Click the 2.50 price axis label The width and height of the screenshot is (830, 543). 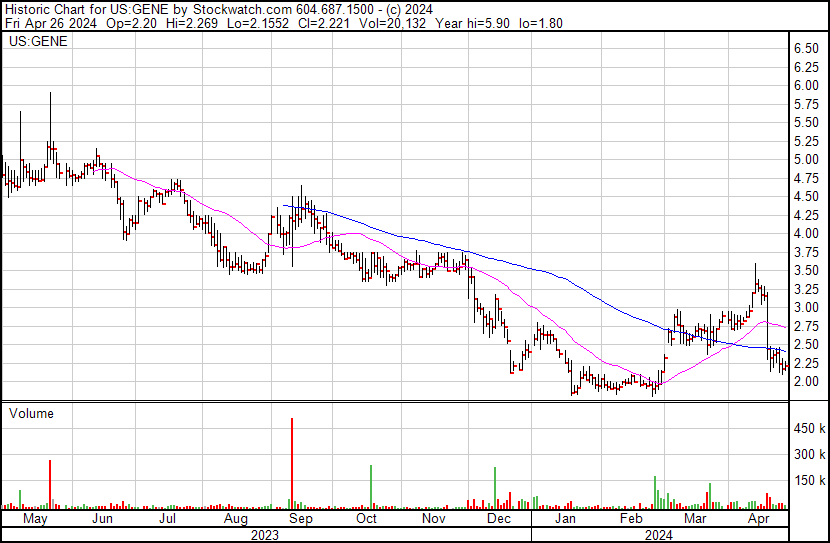pos(806,345)
